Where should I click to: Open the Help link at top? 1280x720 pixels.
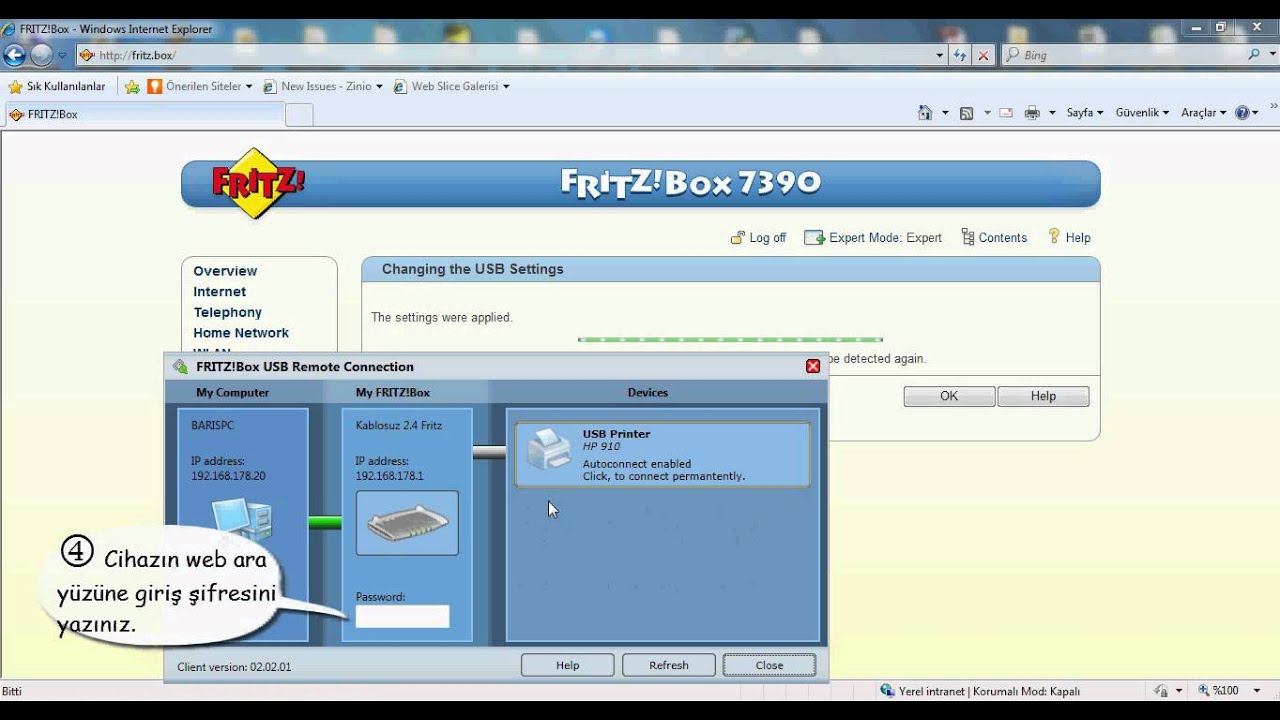(1069, 238)
